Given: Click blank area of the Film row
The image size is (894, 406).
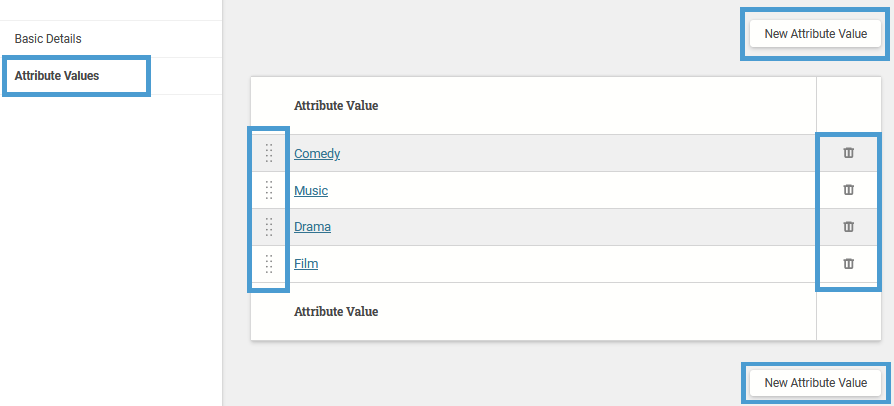Looking at the screenshot, I should [564, 264].
